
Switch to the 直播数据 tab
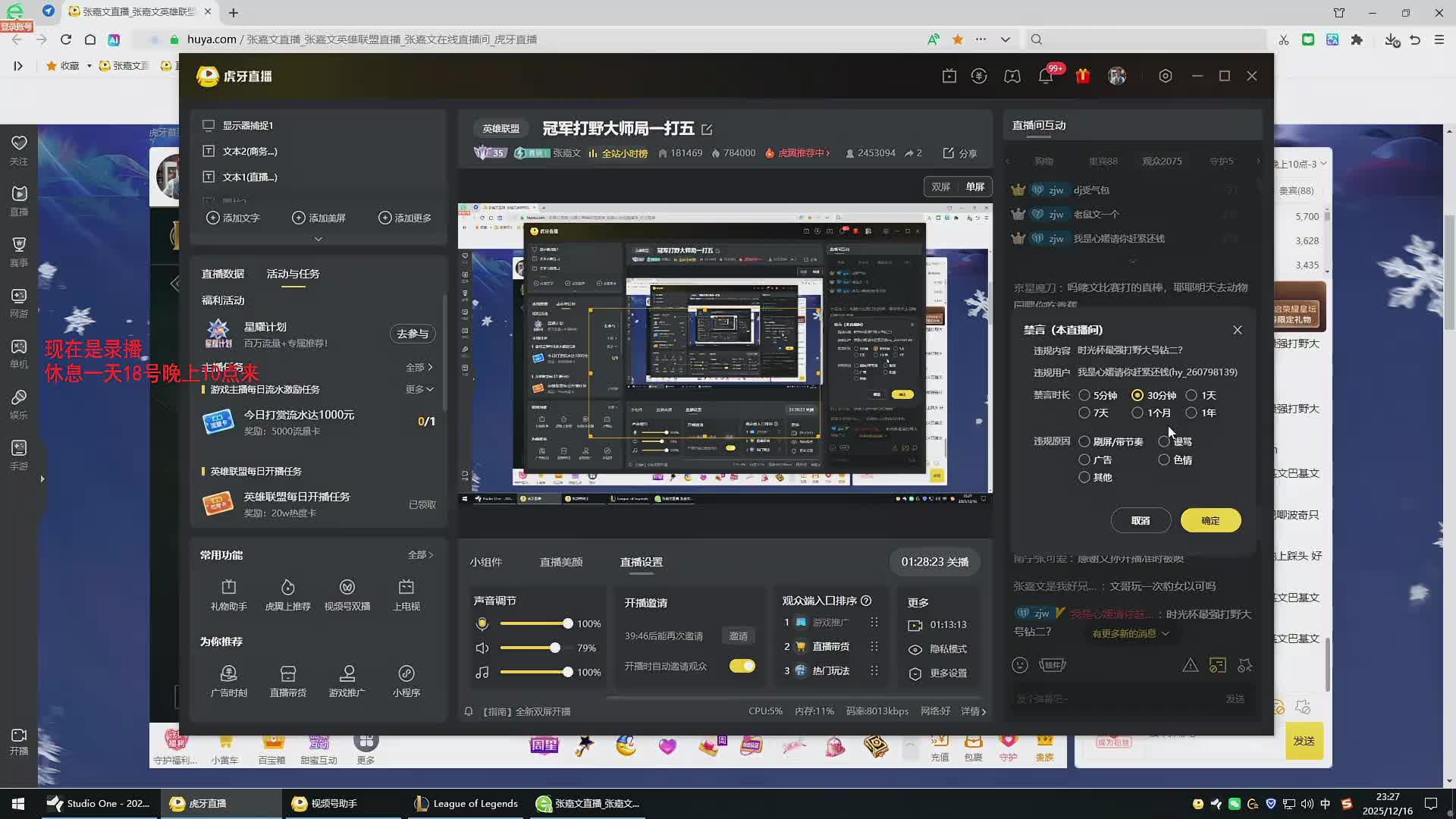[x=223, y=274]
